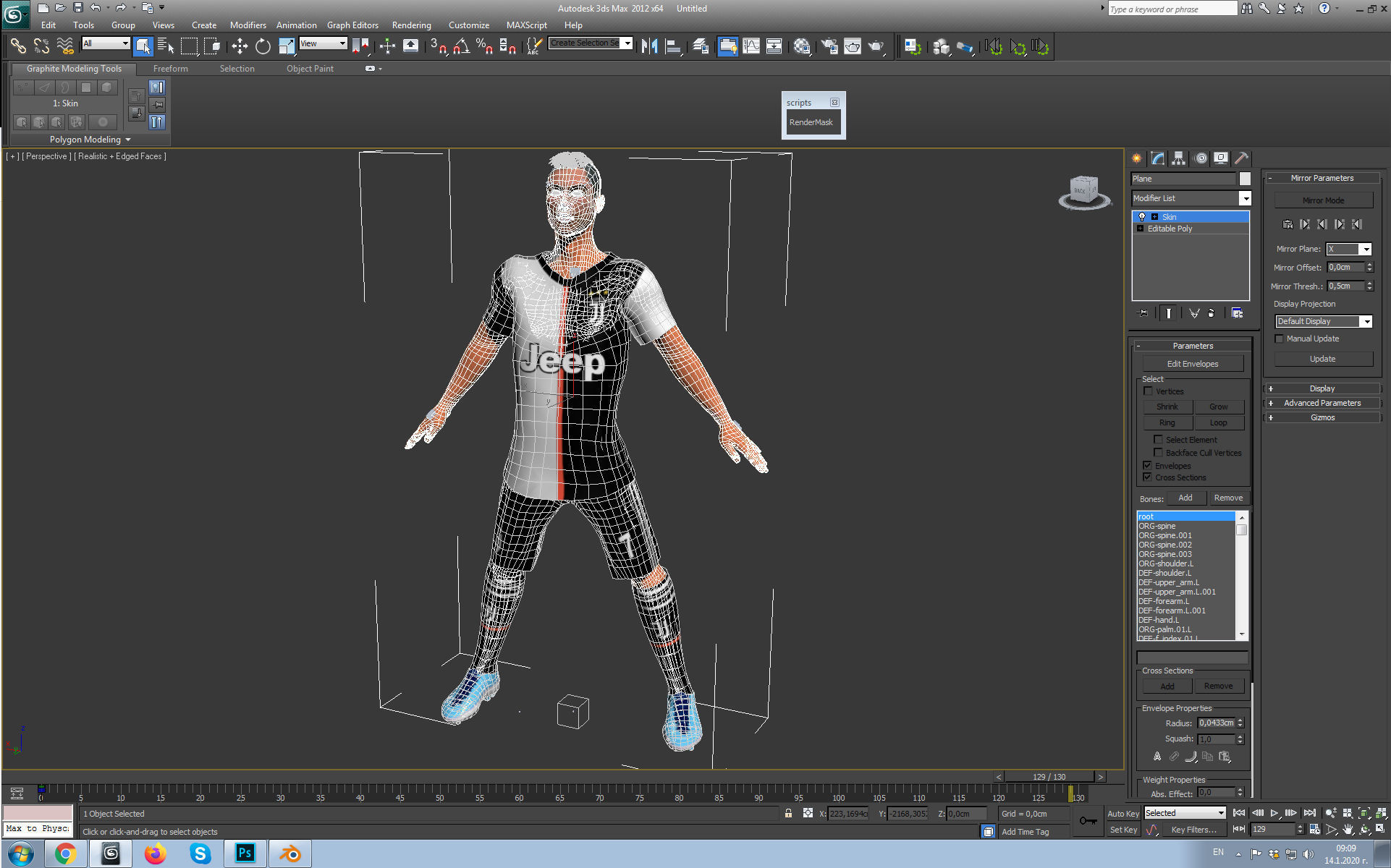This screenshot has height=868, width=1391.
Task: Click Configure Modifier Sets icon
Action: click(x=1237, y=313)
